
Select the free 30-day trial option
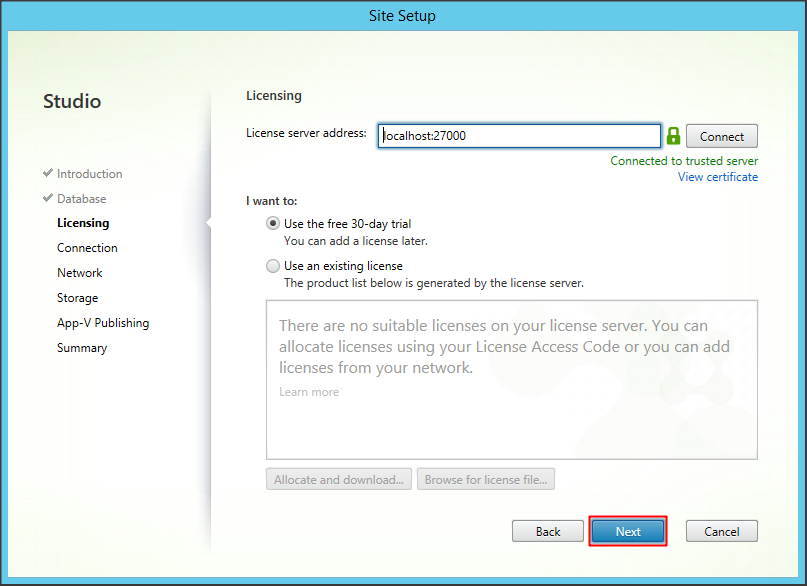[273, 224]
